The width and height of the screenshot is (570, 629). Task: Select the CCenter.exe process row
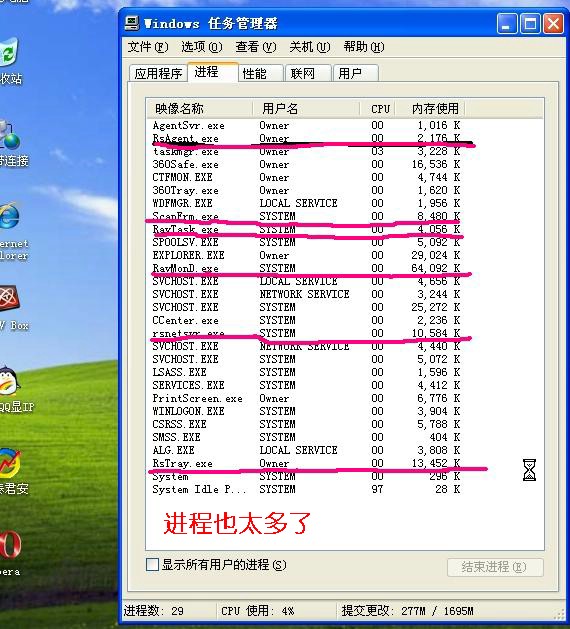pyautogui.click(x=306, y=320)
